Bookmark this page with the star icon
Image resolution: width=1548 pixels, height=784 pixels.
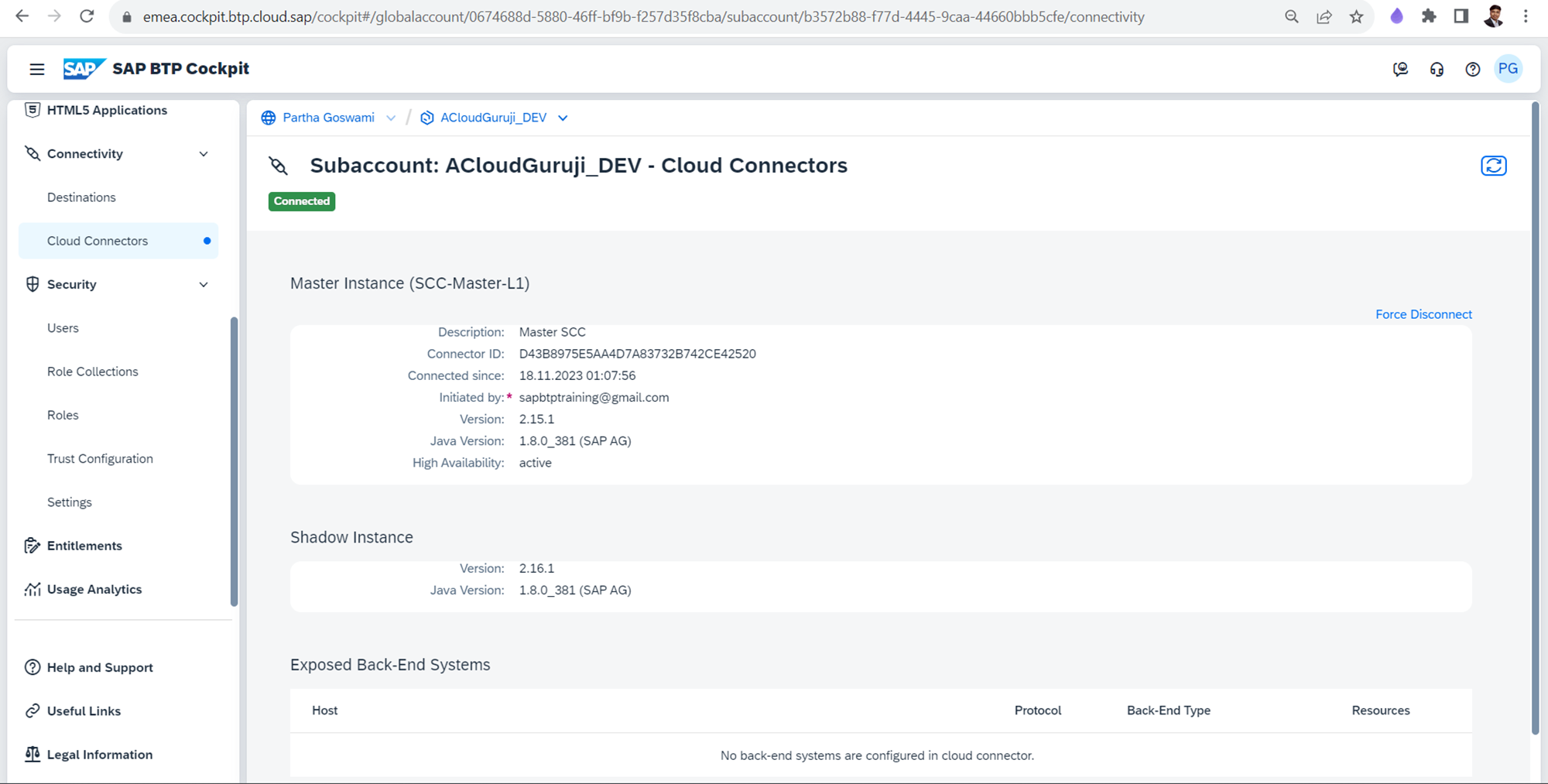tap(1356, 16)
